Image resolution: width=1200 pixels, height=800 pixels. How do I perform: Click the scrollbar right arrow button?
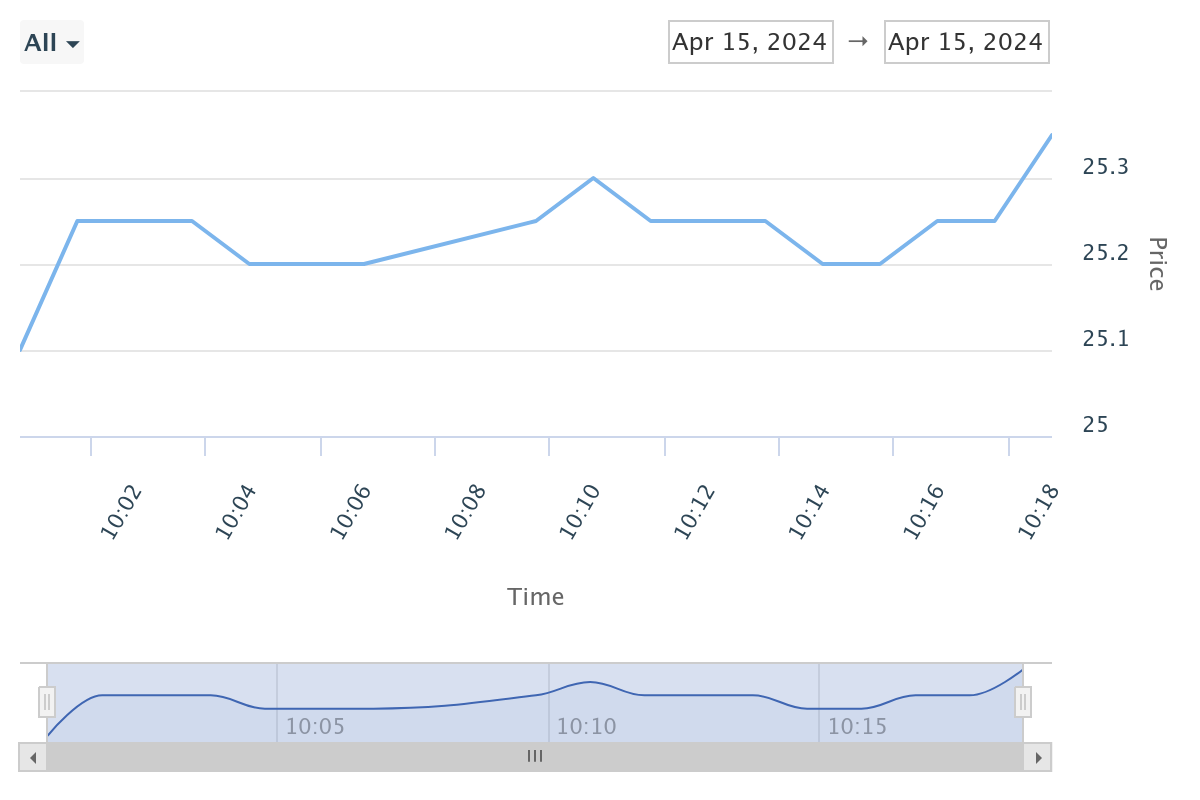(1038, 758)
